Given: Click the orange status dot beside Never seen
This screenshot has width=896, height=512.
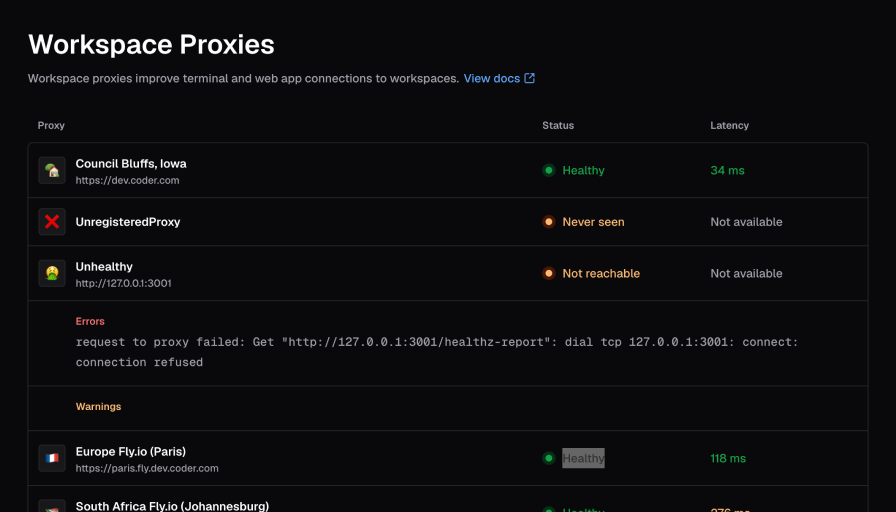Looking at the screenshot, I should coord(549,222).
